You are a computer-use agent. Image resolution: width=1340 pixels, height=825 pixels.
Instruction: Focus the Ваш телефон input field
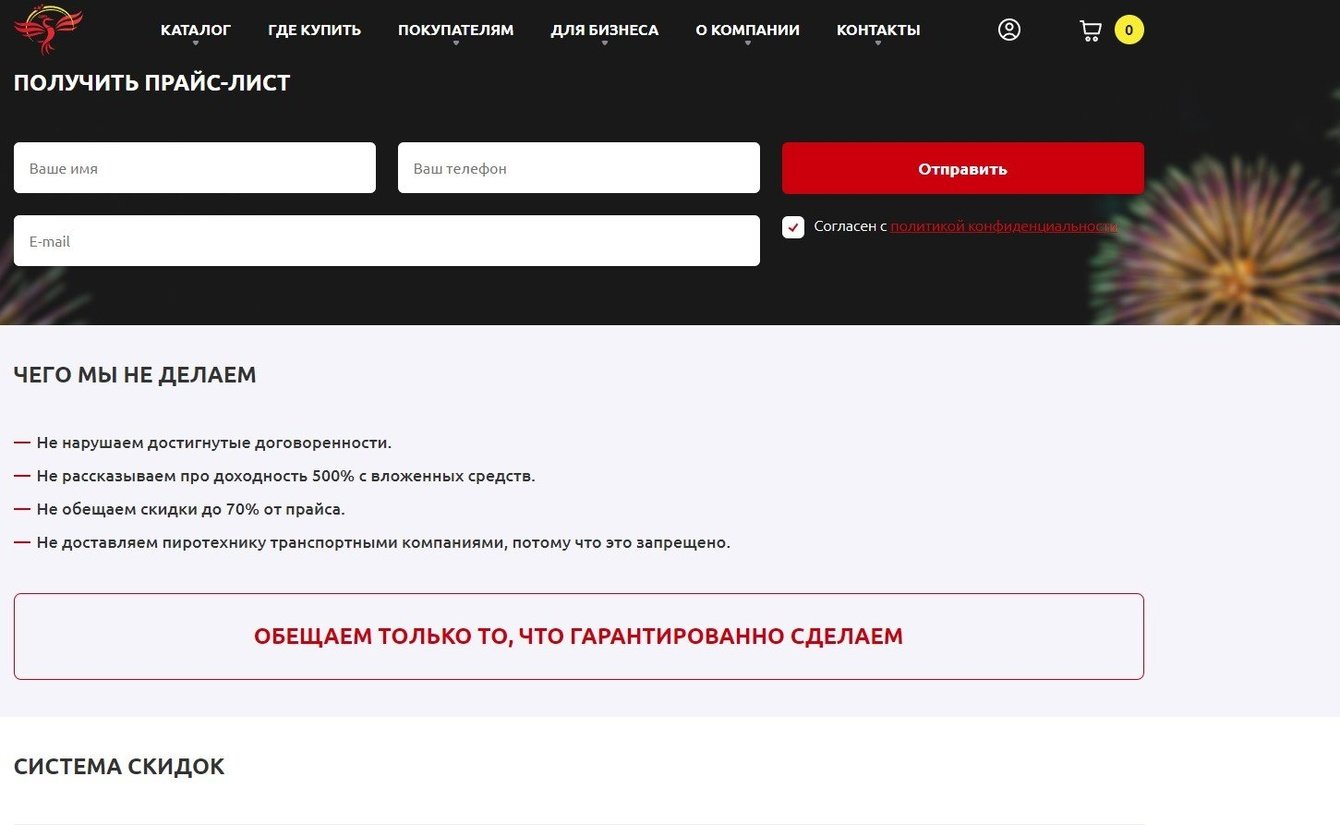pos(579,168)
